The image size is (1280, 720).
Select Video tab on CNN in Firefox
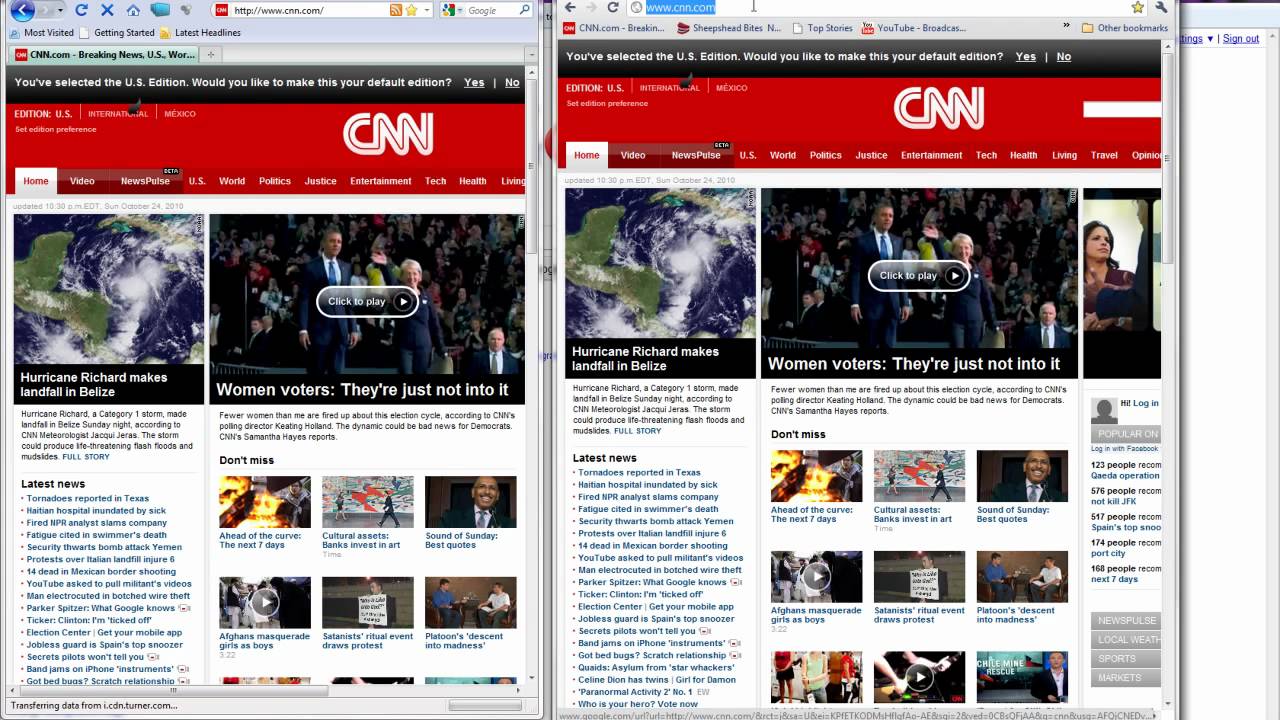coord(82,181)
